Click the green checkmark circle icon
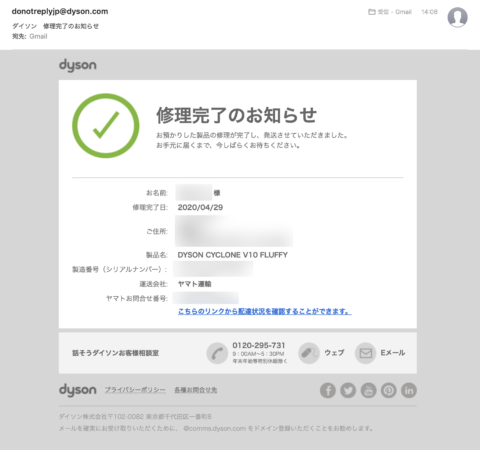Screen dimensions: 480x450 106,126
